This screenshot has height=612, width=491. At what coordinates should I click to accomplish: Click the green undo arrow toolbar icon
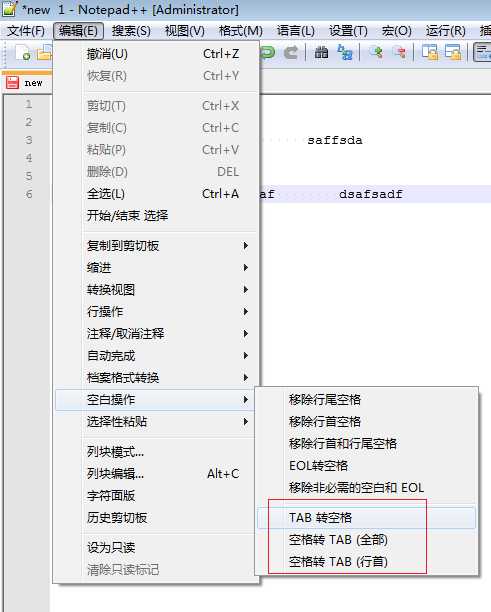click(268, 52)
